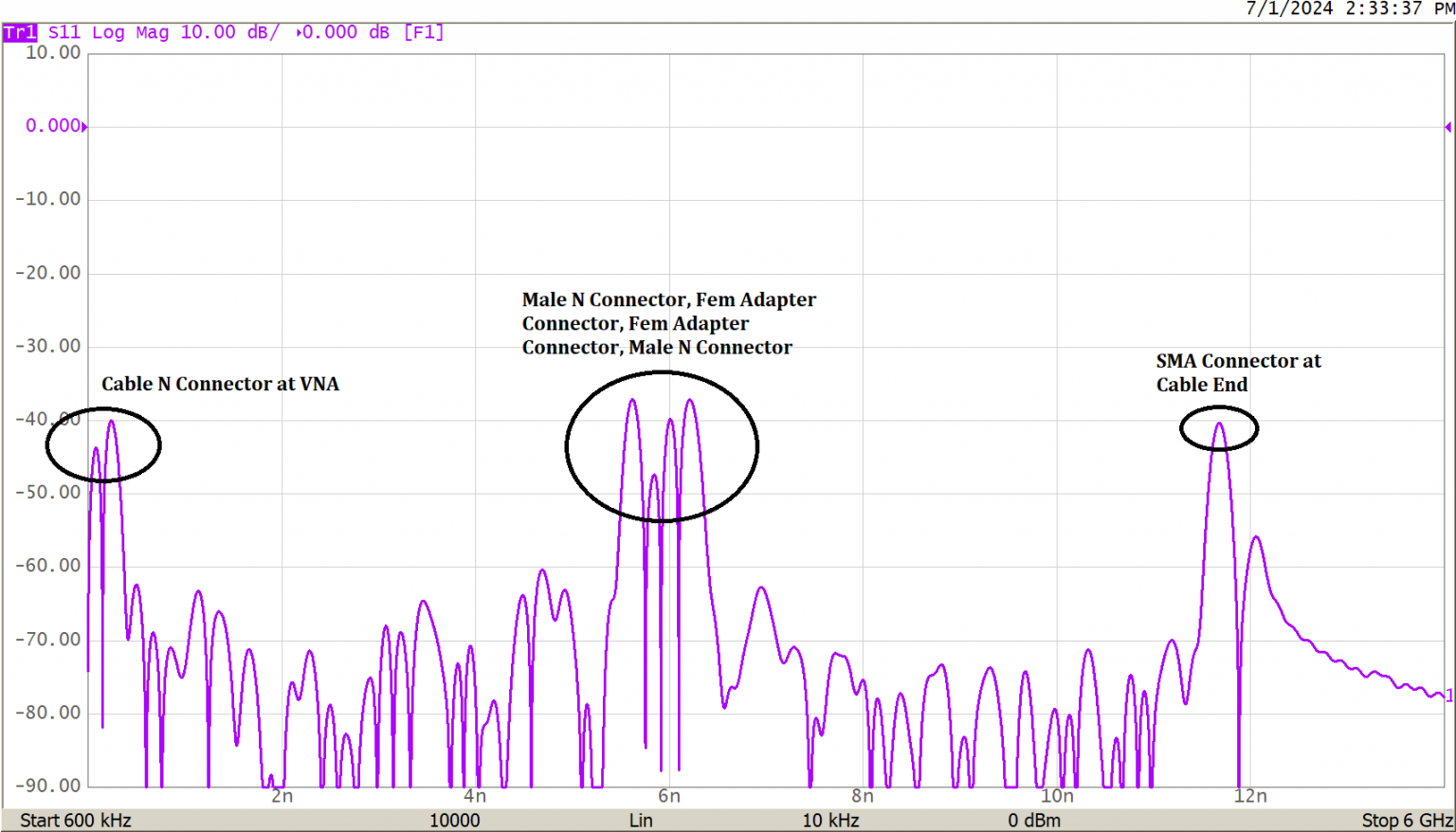Click the Start 600 kHz frequency field
Screen dimensions: 1456x832
point(77,821)
